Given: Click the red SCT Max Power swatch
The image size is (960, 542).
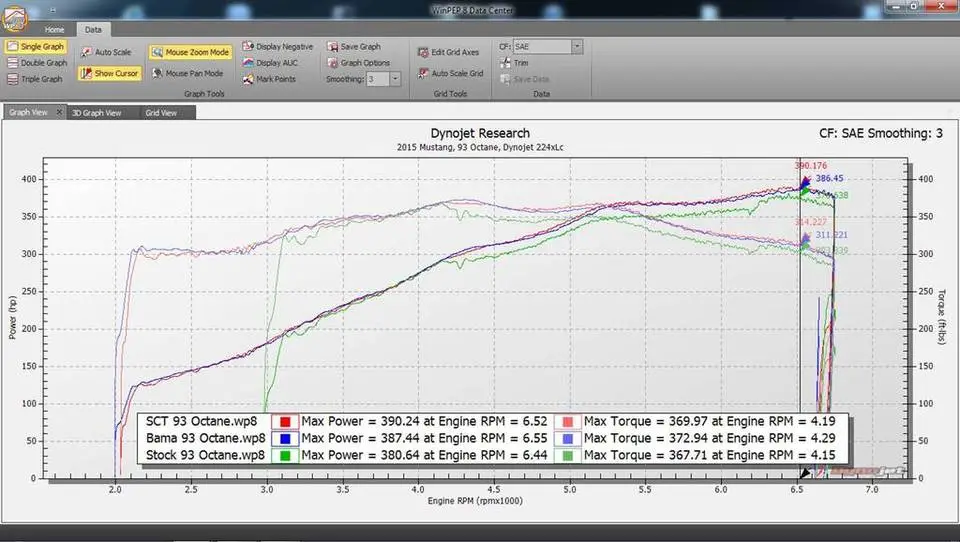Looking at the screenshot, I should (x=285, y=422).
